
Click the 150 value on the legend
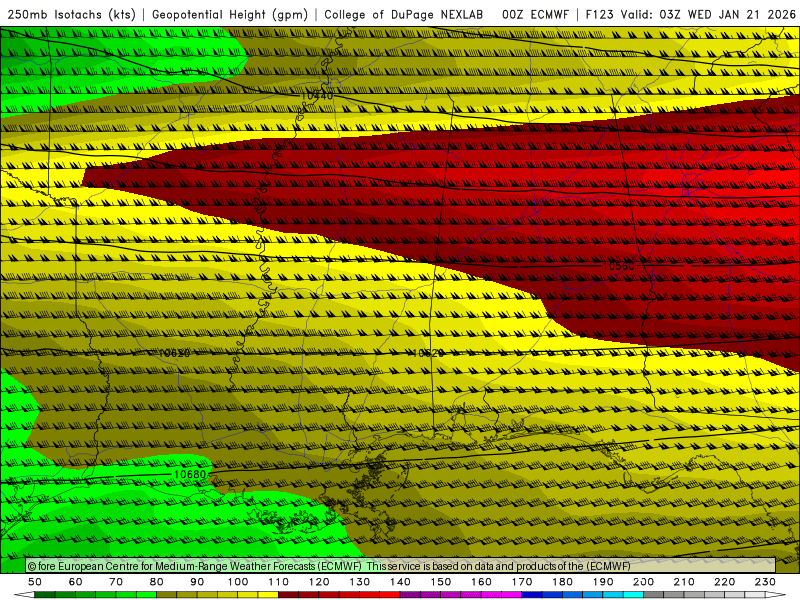[x=441, y=582]
